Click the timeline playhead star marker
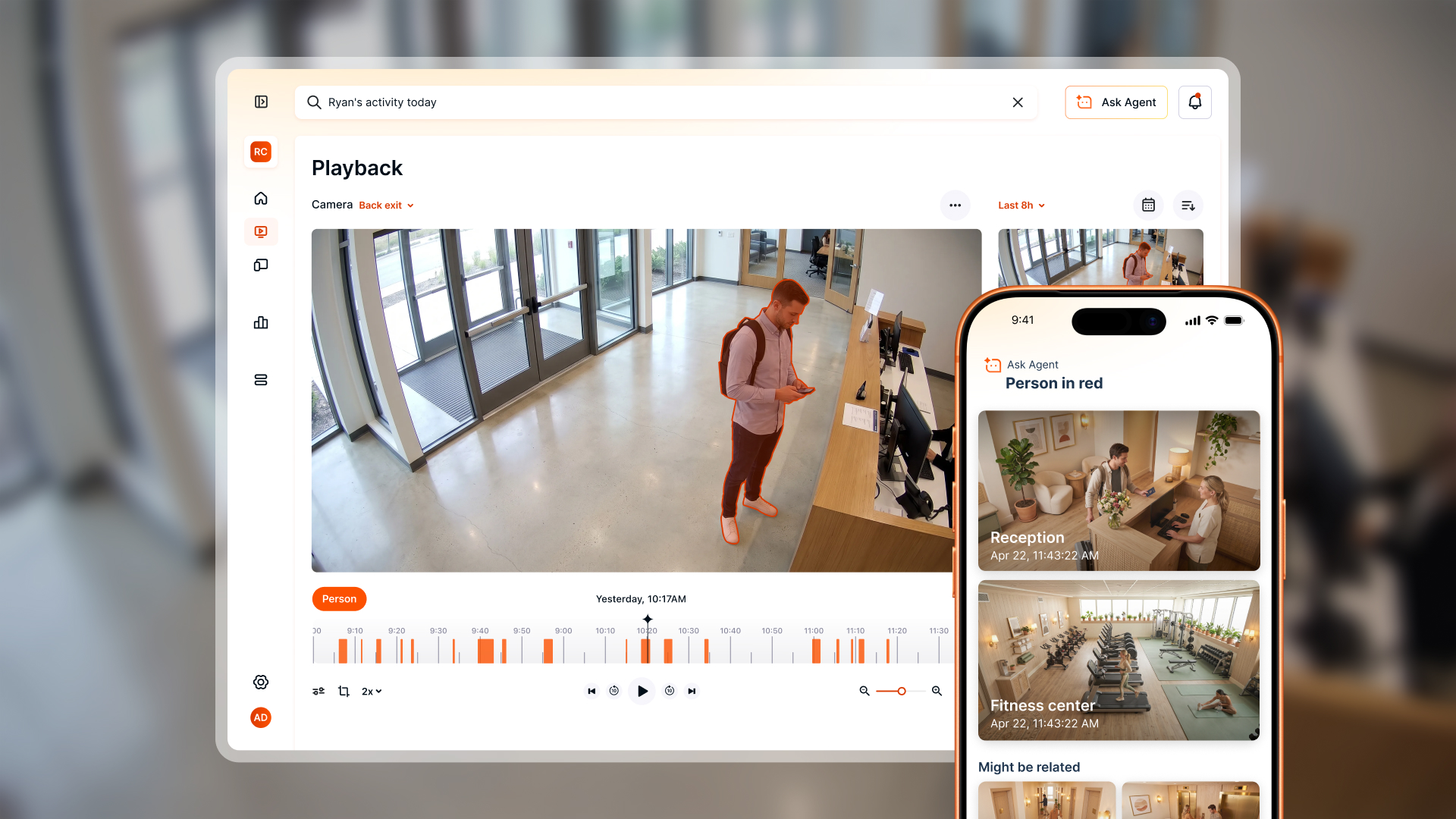 pos(648,620)
